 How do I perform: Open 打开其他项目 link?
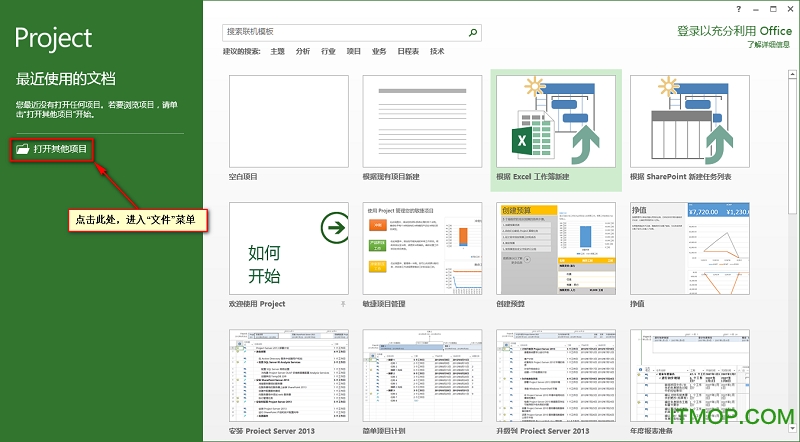point(52,149)
